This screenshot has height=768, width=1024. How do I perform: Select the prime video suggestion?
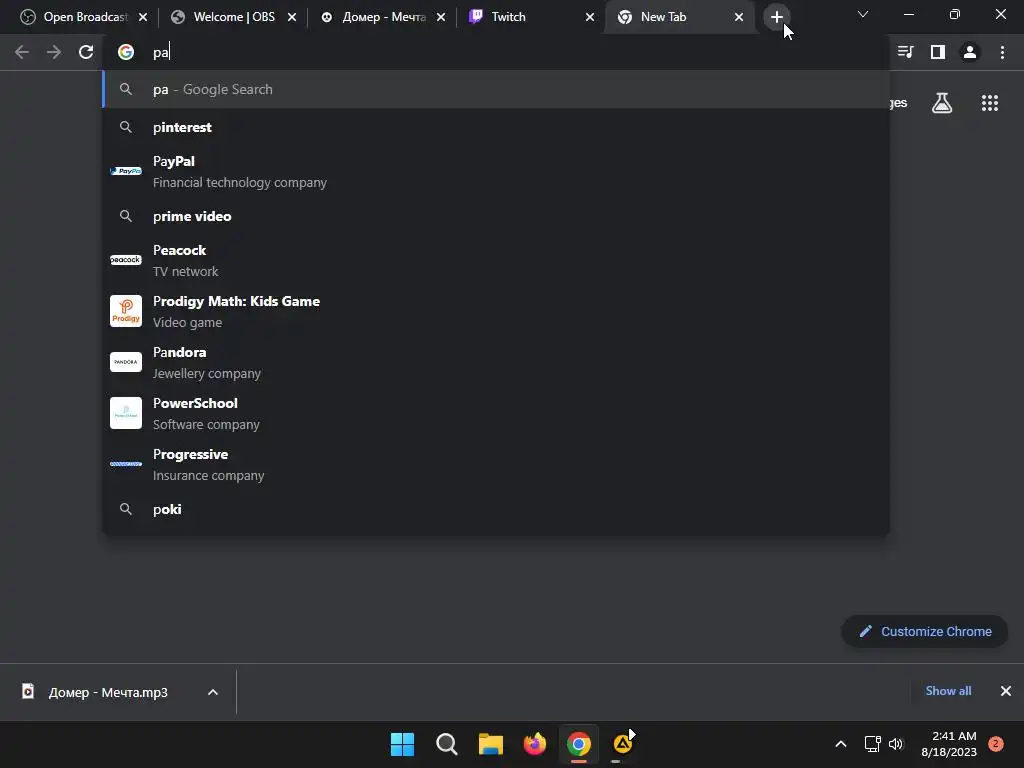[496, 216]
